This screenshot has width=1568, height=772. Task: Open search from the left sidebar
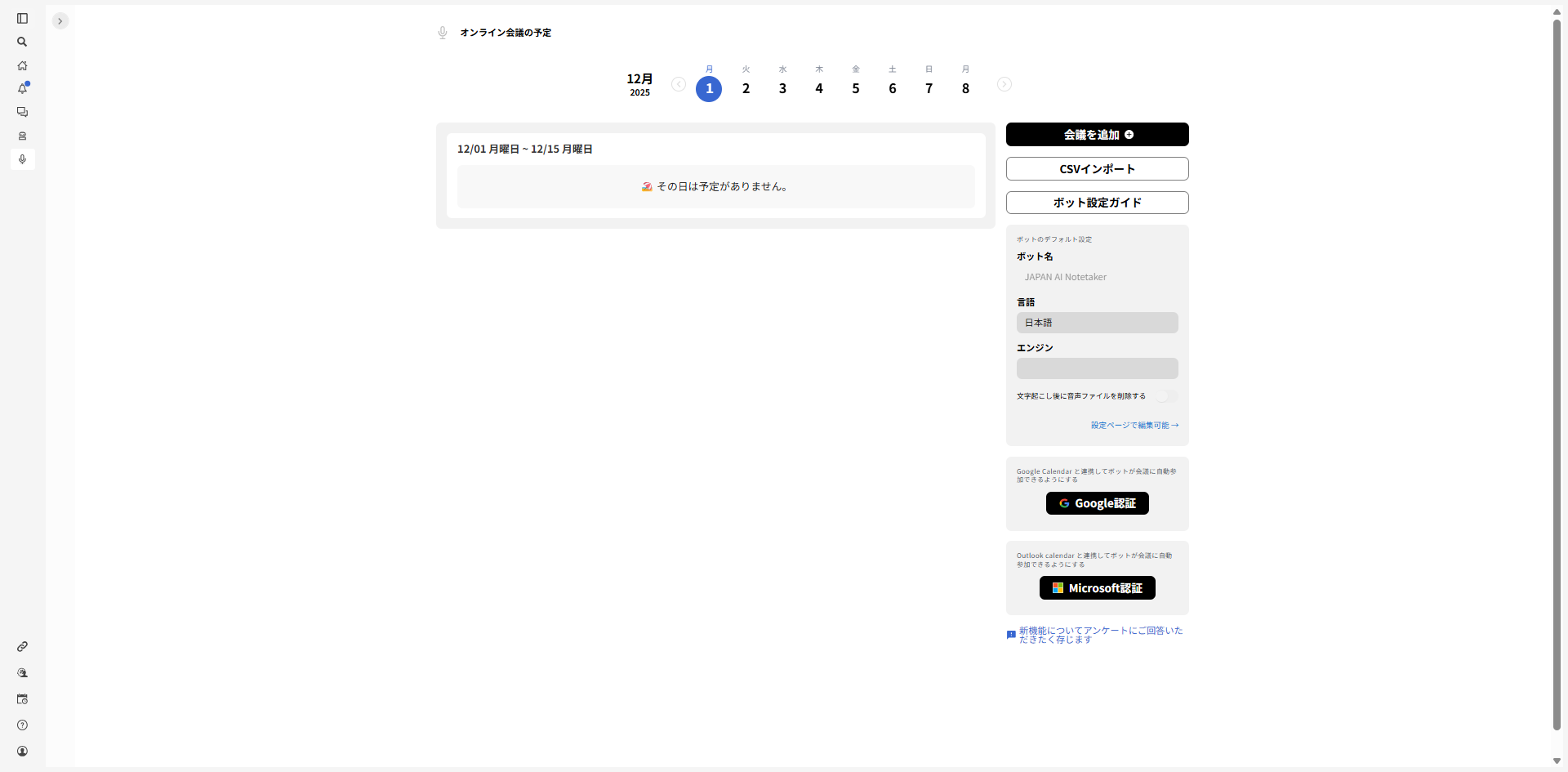pyautogui.click(x=22, y=42)
